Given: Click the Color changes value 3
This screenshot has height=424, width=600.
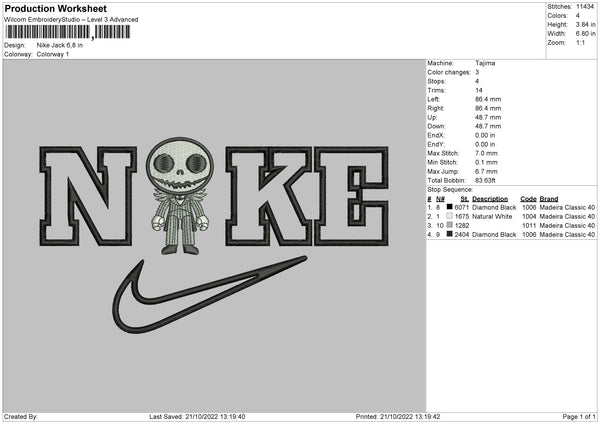Looking at the screenshot, I should click(x=477, y=72).
